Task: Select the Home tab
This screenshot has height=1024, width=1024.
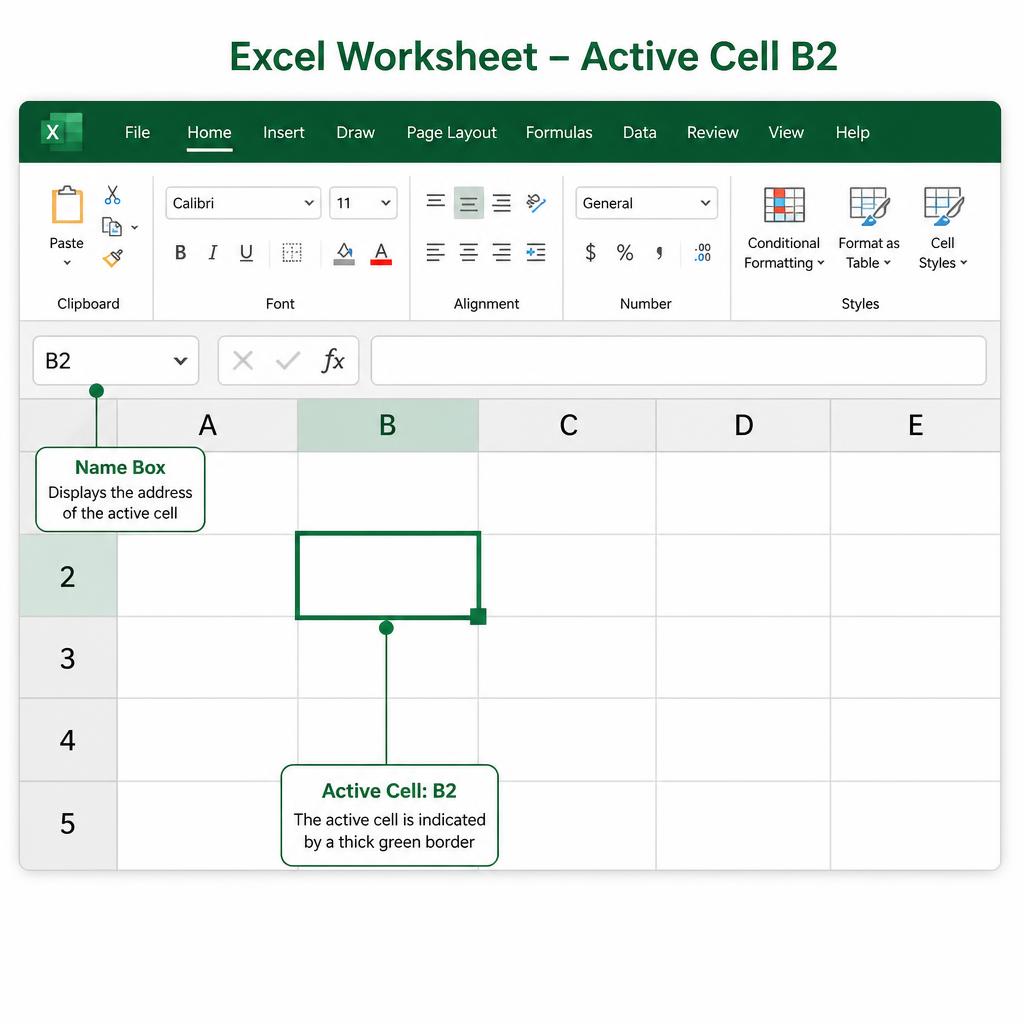Action: [x=209, y=133]
